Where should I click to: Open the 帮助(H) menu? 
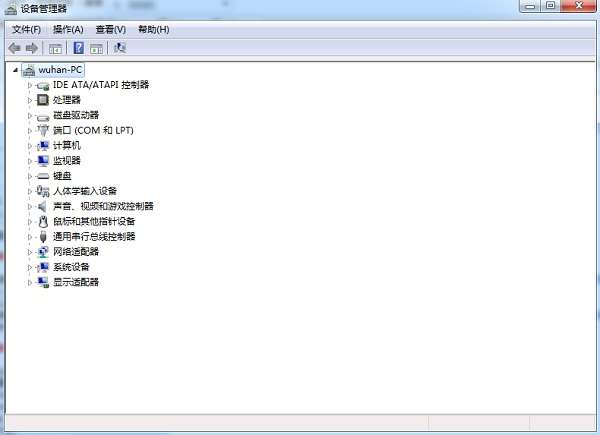pos(153,30)
